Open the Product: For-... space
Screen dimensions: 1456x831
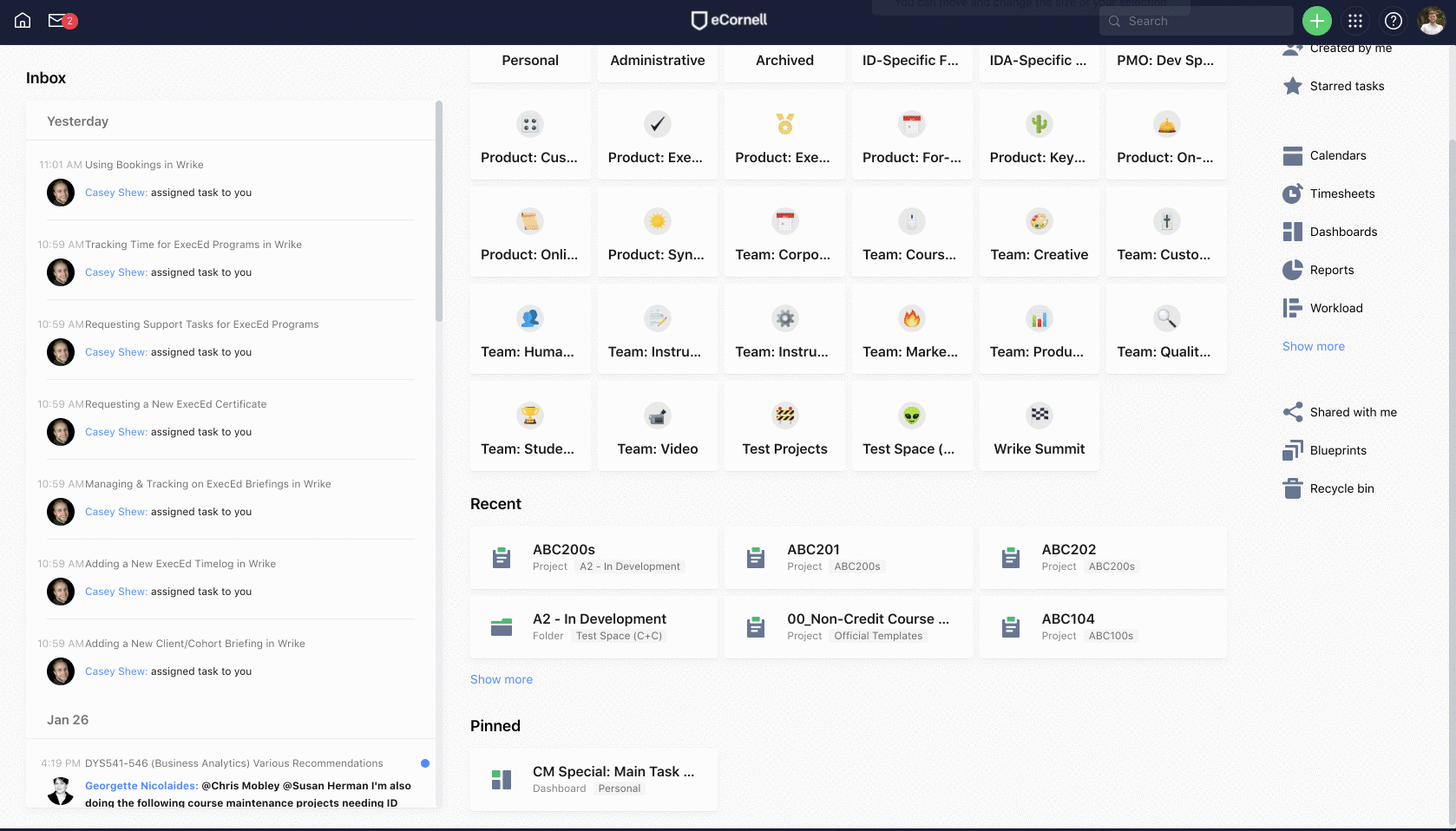point(911,134)
